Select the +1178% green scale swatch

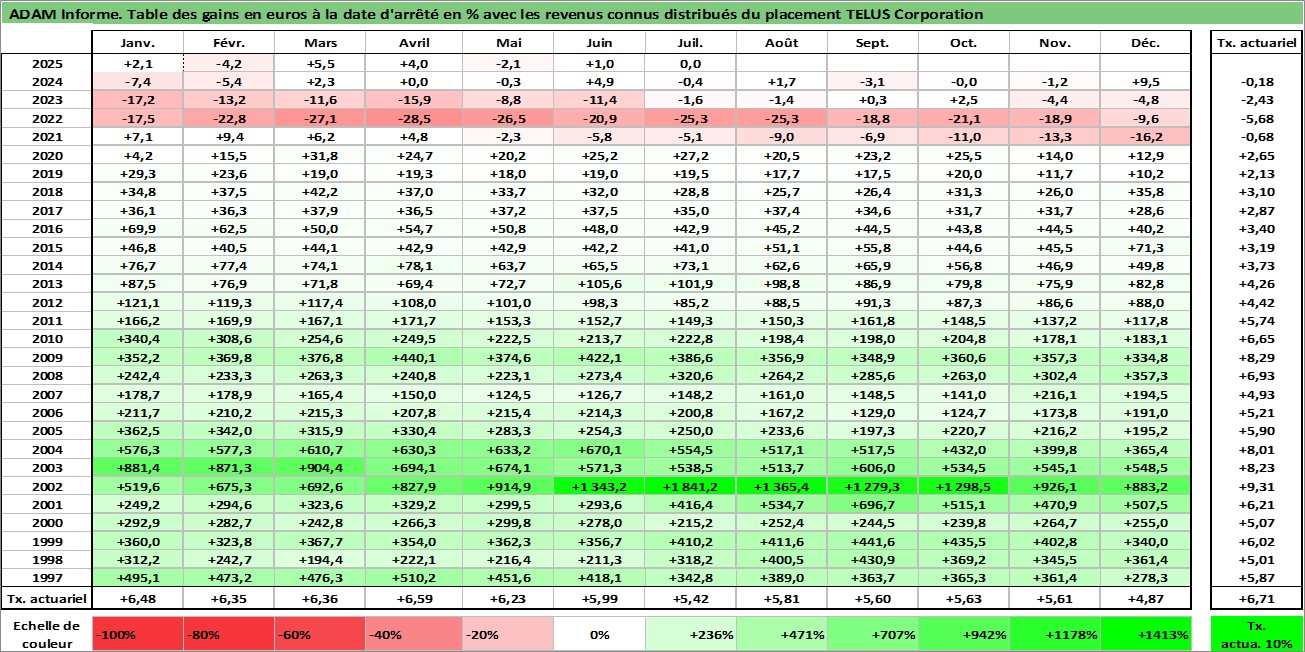pos(1057,634)
